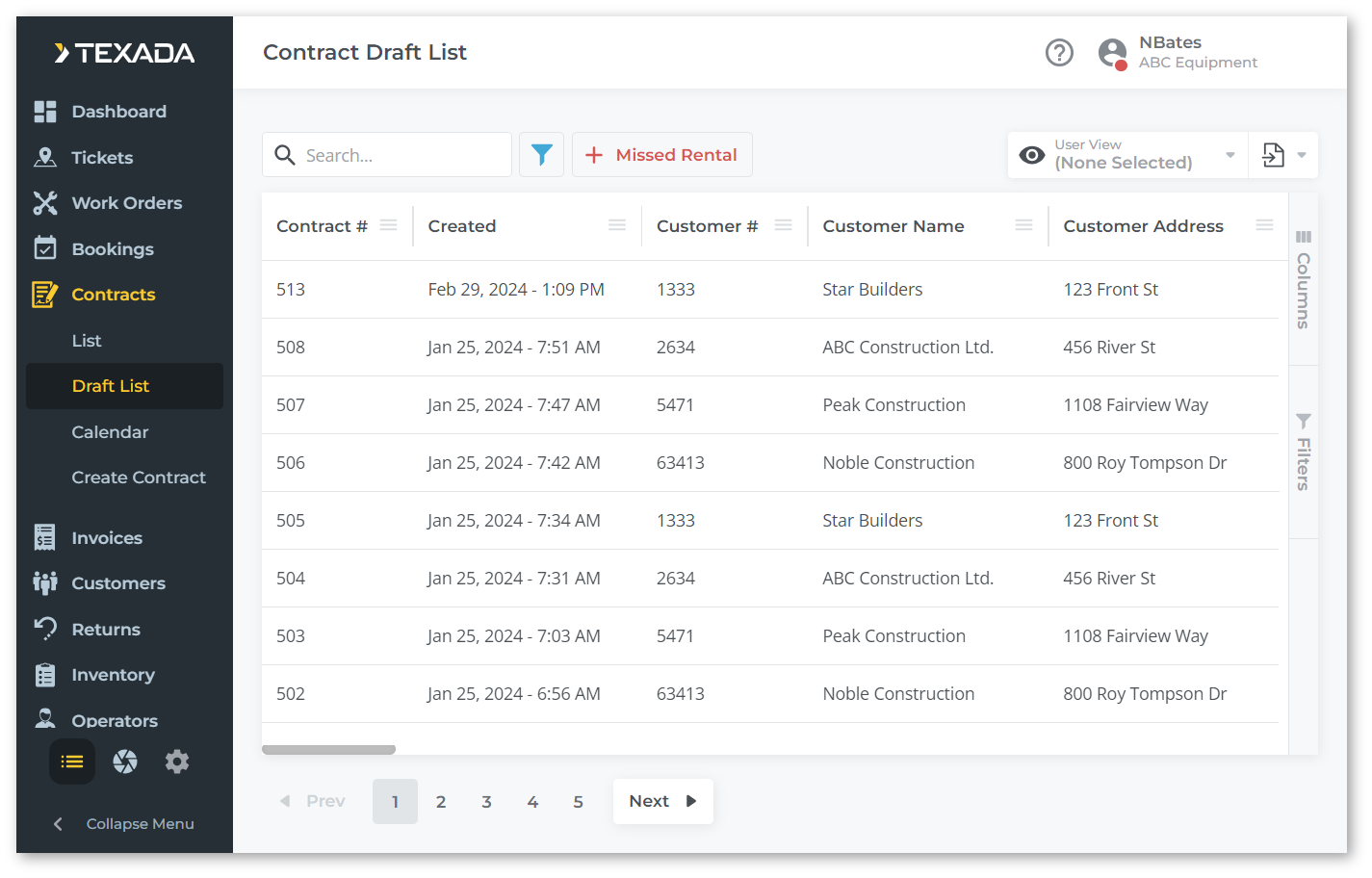This screenshot has width=1372, height=878.
Task: Click the Contracts pencil-document icon
Action: [45, 295]
